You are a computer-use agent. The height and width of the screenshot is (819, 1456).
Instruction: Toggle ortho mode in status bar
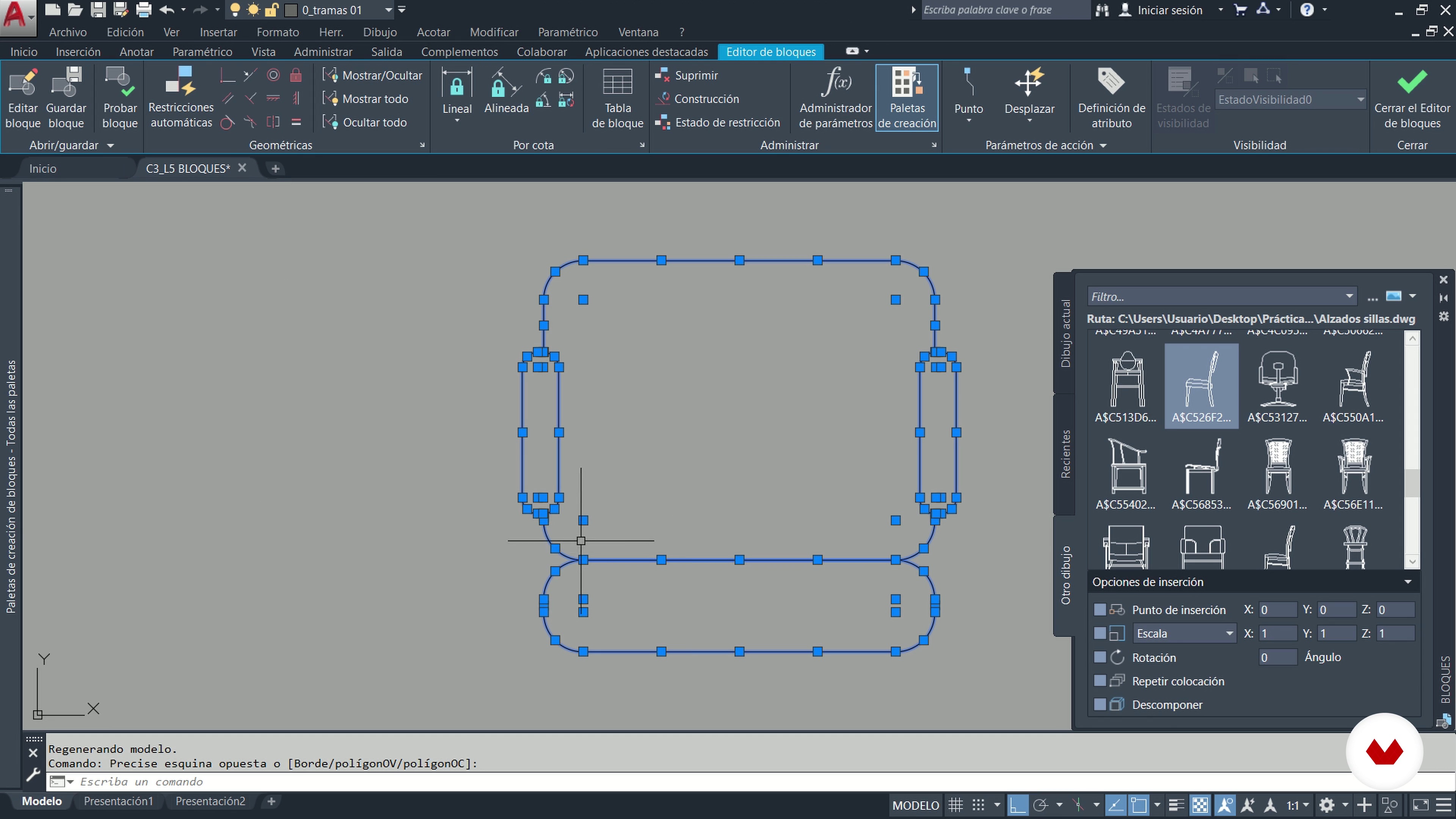pyautogui.click(x=1018, y=805)
